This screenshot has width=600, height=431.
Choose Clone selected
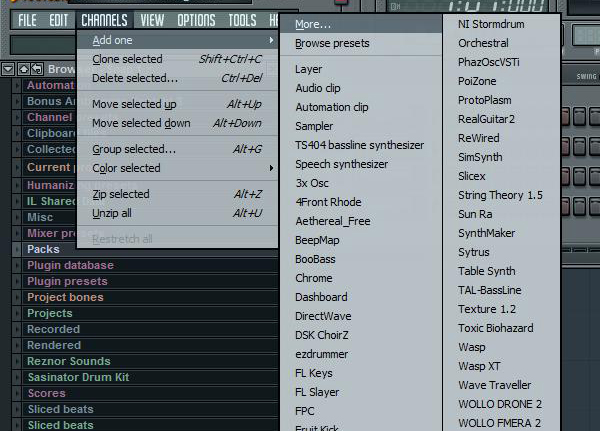tap(178, 59)
